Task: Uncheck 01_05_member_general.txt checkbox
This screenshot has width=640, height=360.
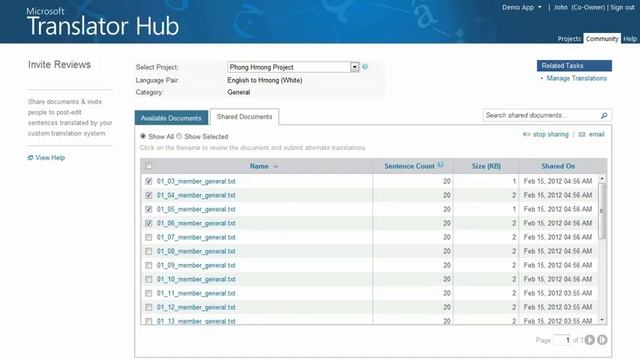Action: [149, 209]
